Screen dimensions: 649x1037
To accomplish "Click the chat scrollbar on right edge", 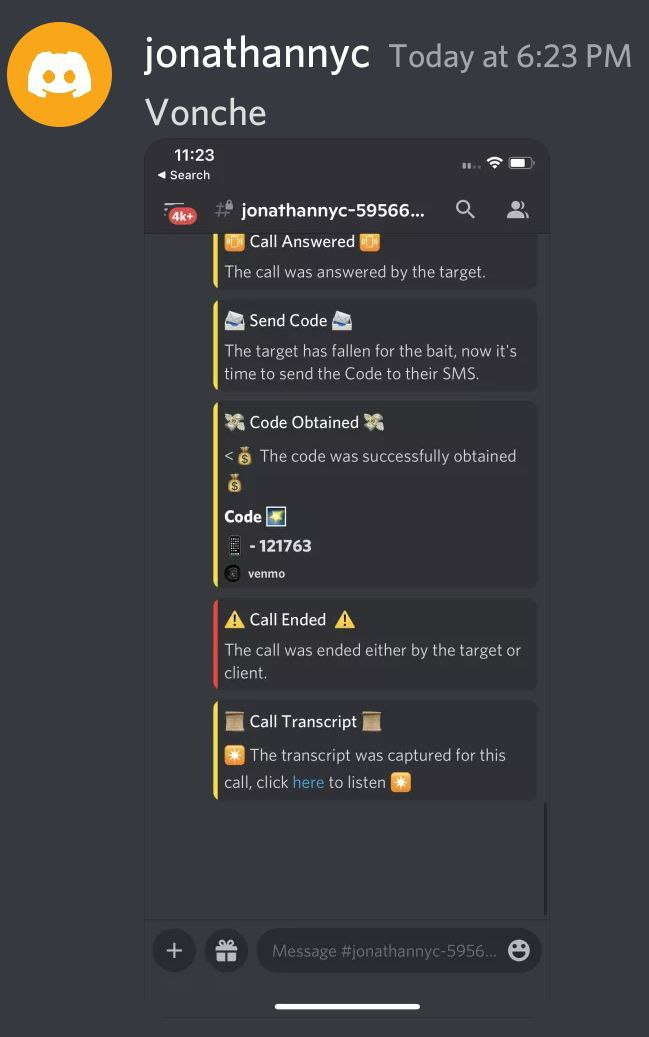I will tap(545, 859).
